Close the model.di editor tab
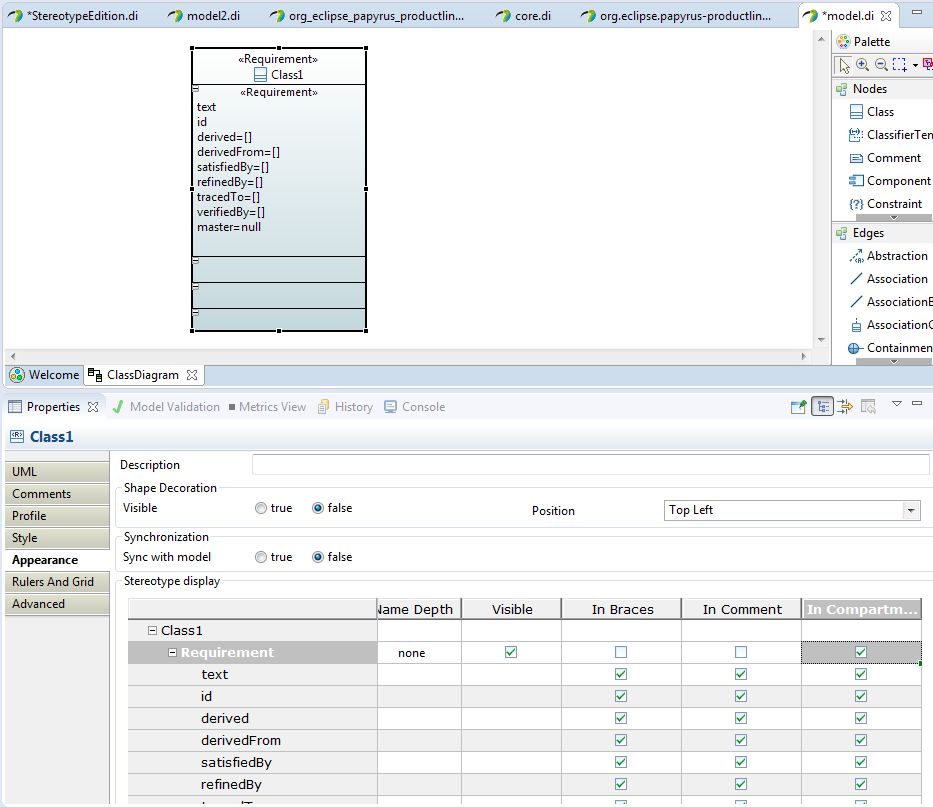 [886, 16]
